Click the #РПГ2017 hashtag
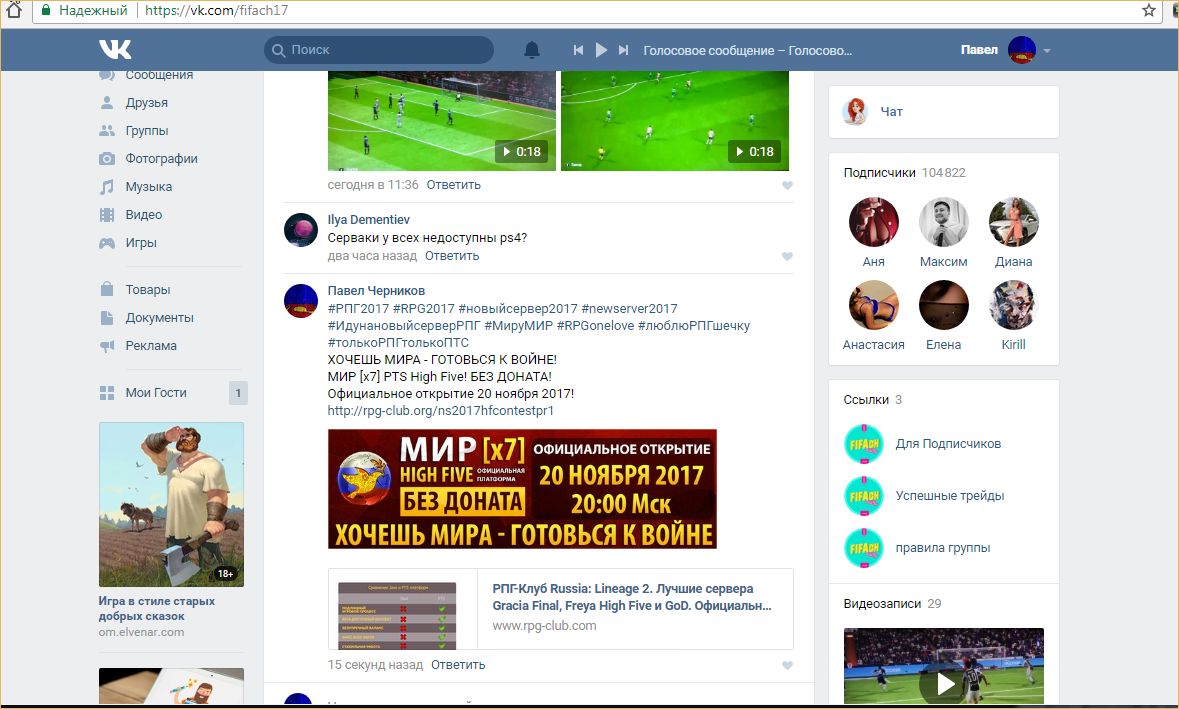1179x709 pixels. (x=359, y=308)
